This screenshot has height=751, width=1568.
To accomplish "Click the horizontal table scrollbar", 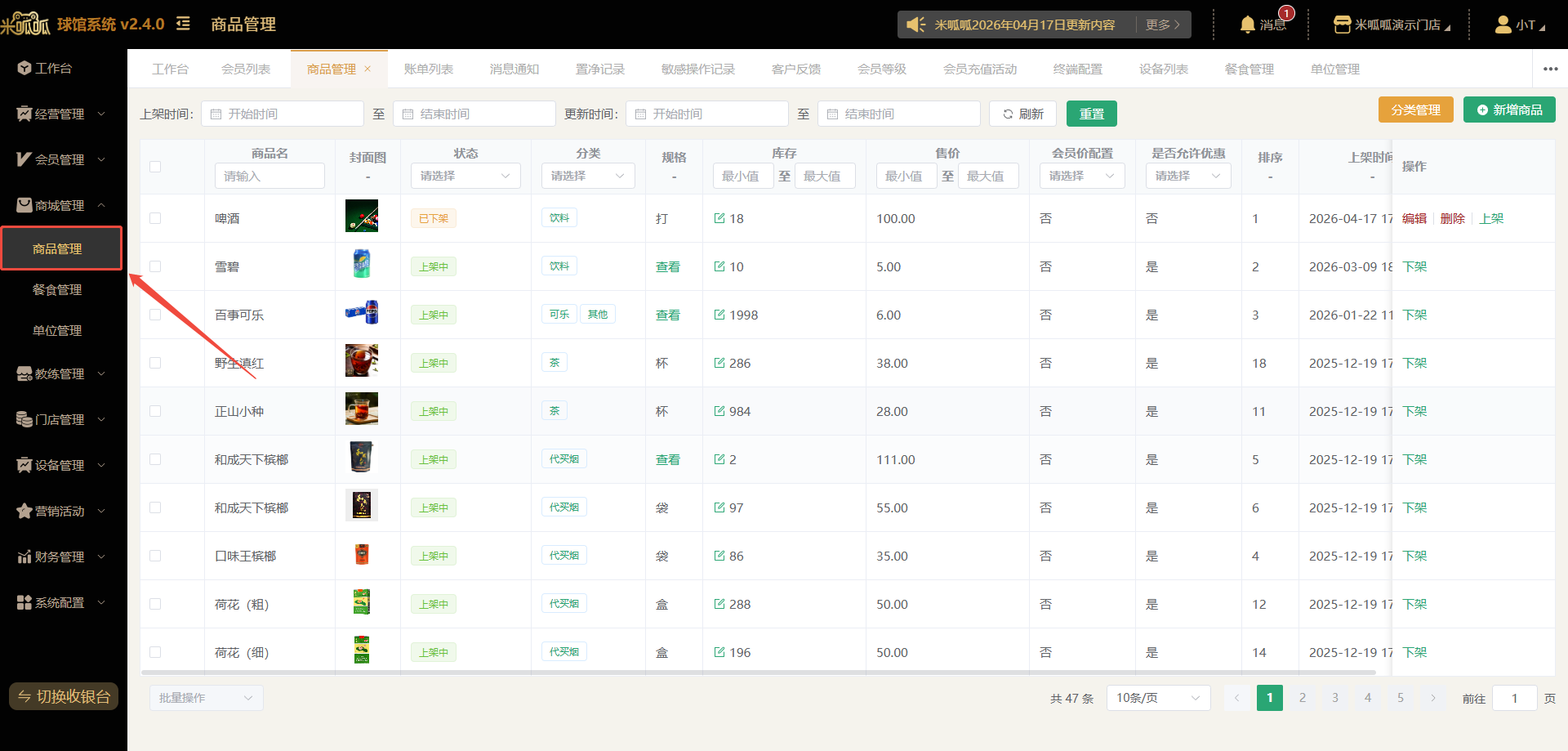I will [758, 673].
